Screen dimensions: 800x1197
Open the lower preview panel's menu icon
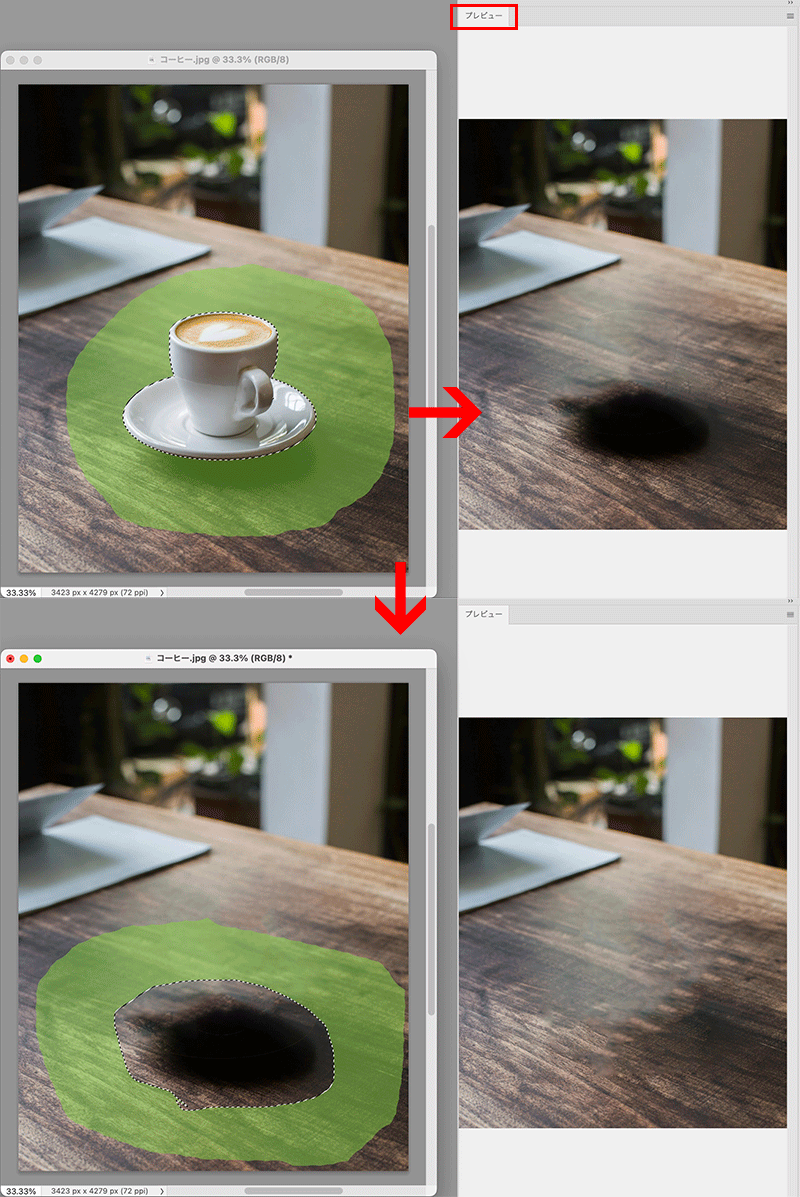(x=790, y=614)
